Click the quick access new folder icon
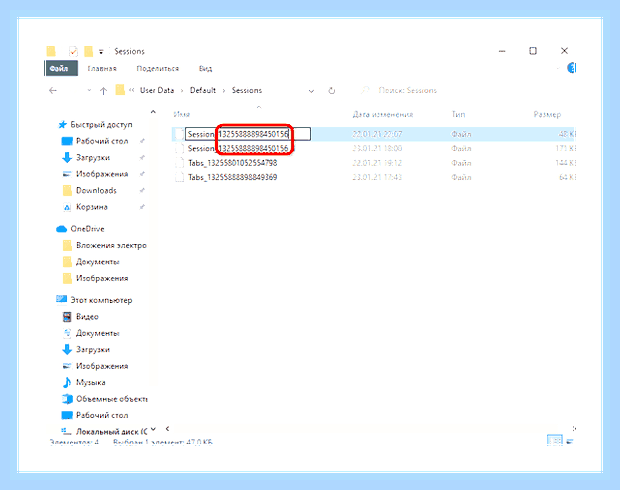620x490 pixels. pos(89,51)
